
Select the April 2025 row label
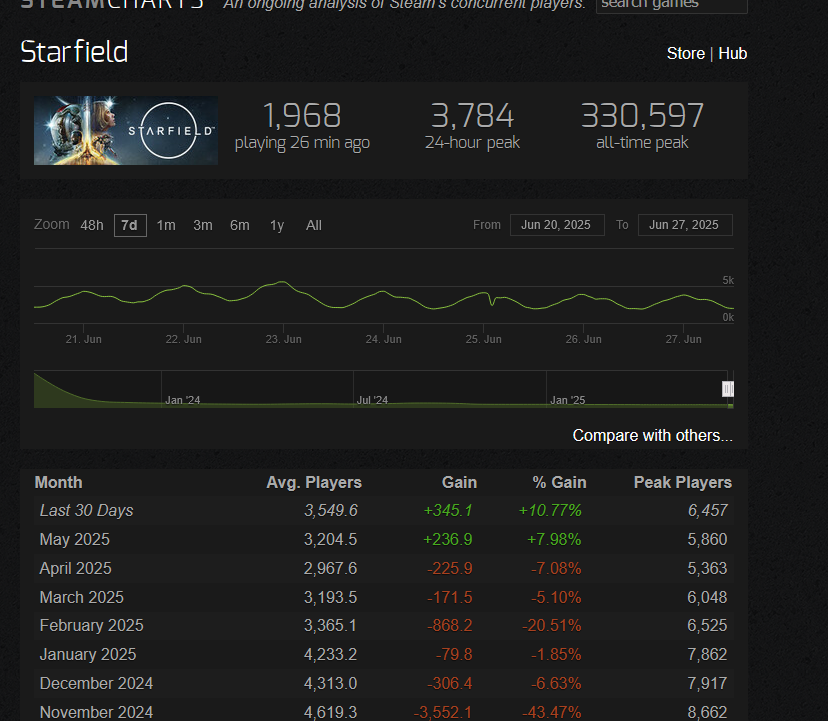tap(76, 568)
